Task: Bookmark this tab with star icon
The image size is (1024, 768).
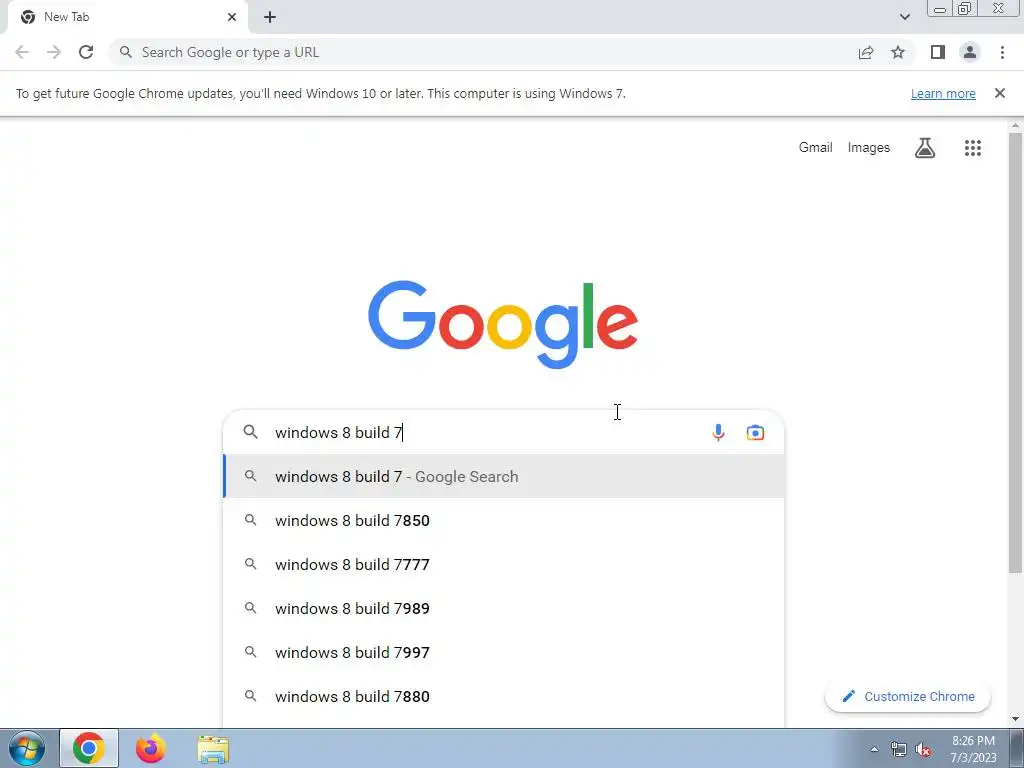Action: pyautogui.click(x=898, y=52)
